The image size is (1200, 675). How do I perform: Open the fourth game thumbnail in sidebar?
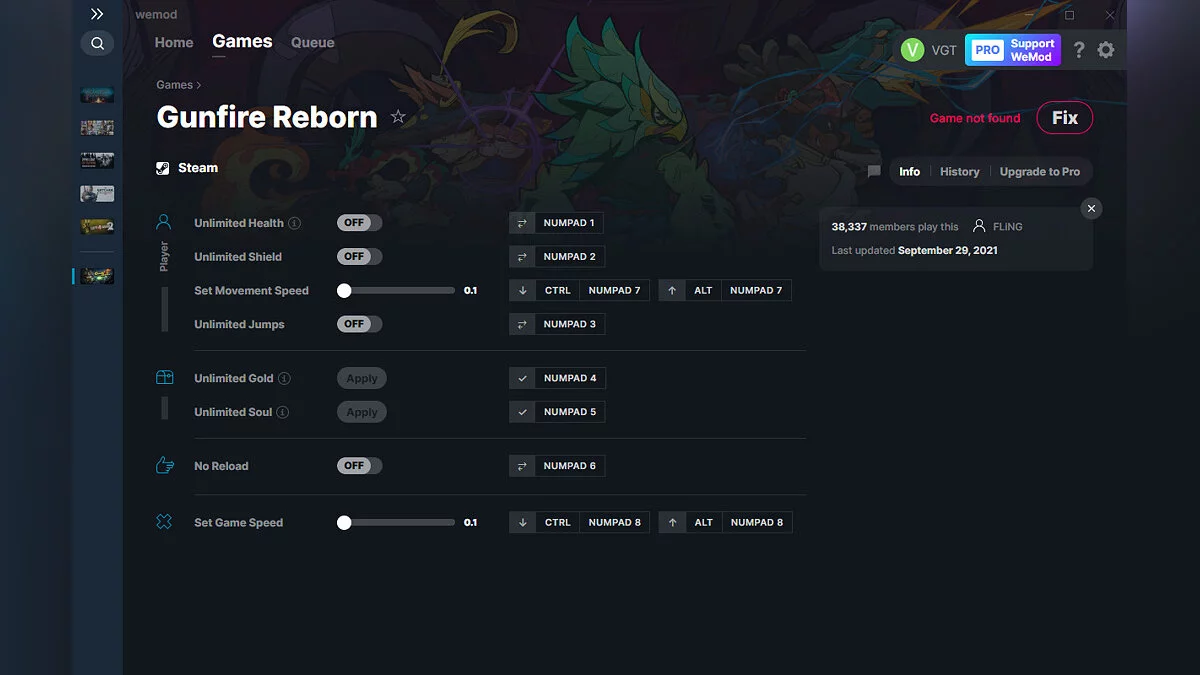[97, 194]
